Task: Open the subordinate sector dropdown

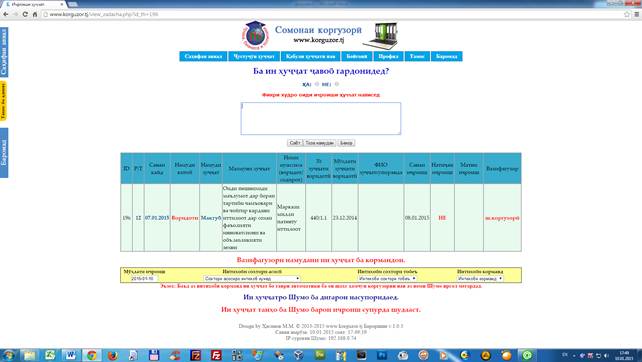Action: point(387,278)
